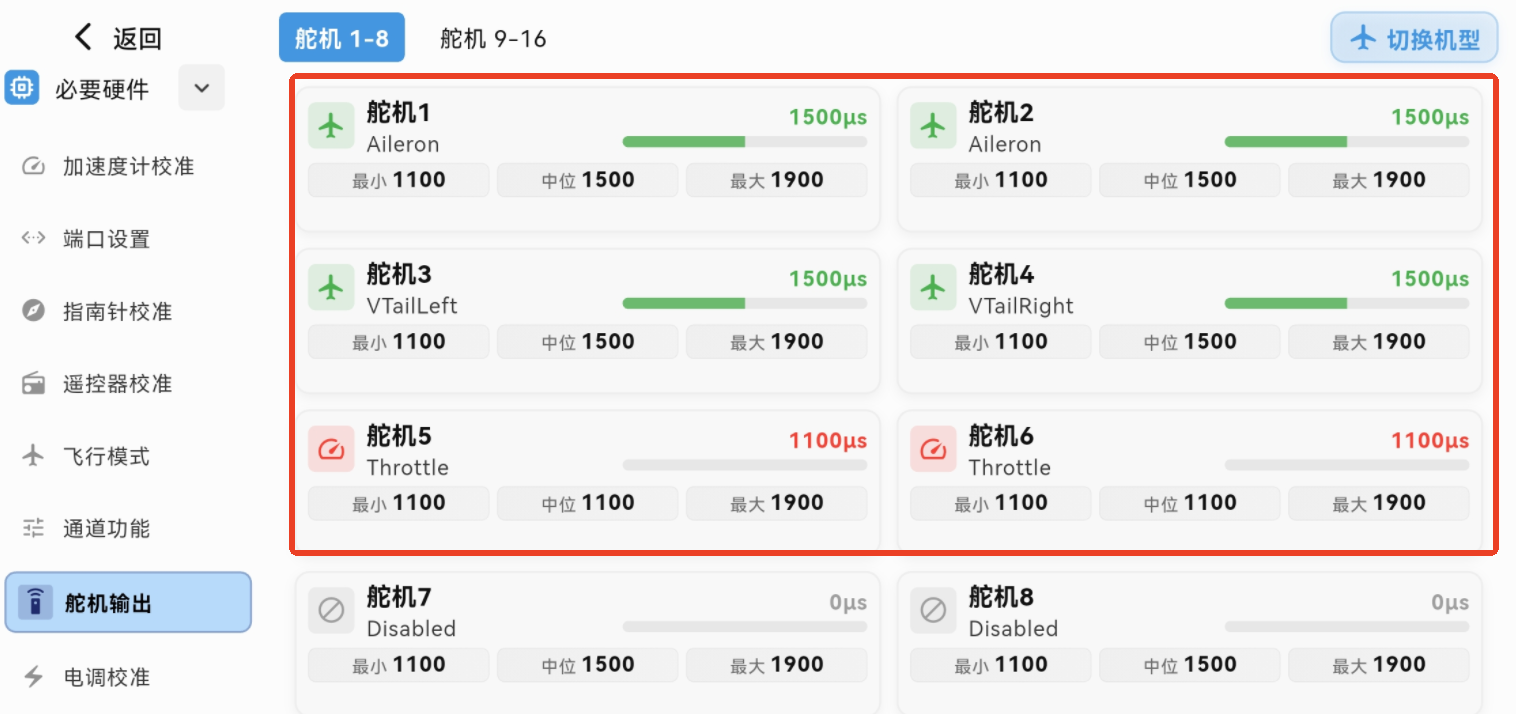Go to 电调校准 page
1516x714 pixels.
click(x=106, y=677)
